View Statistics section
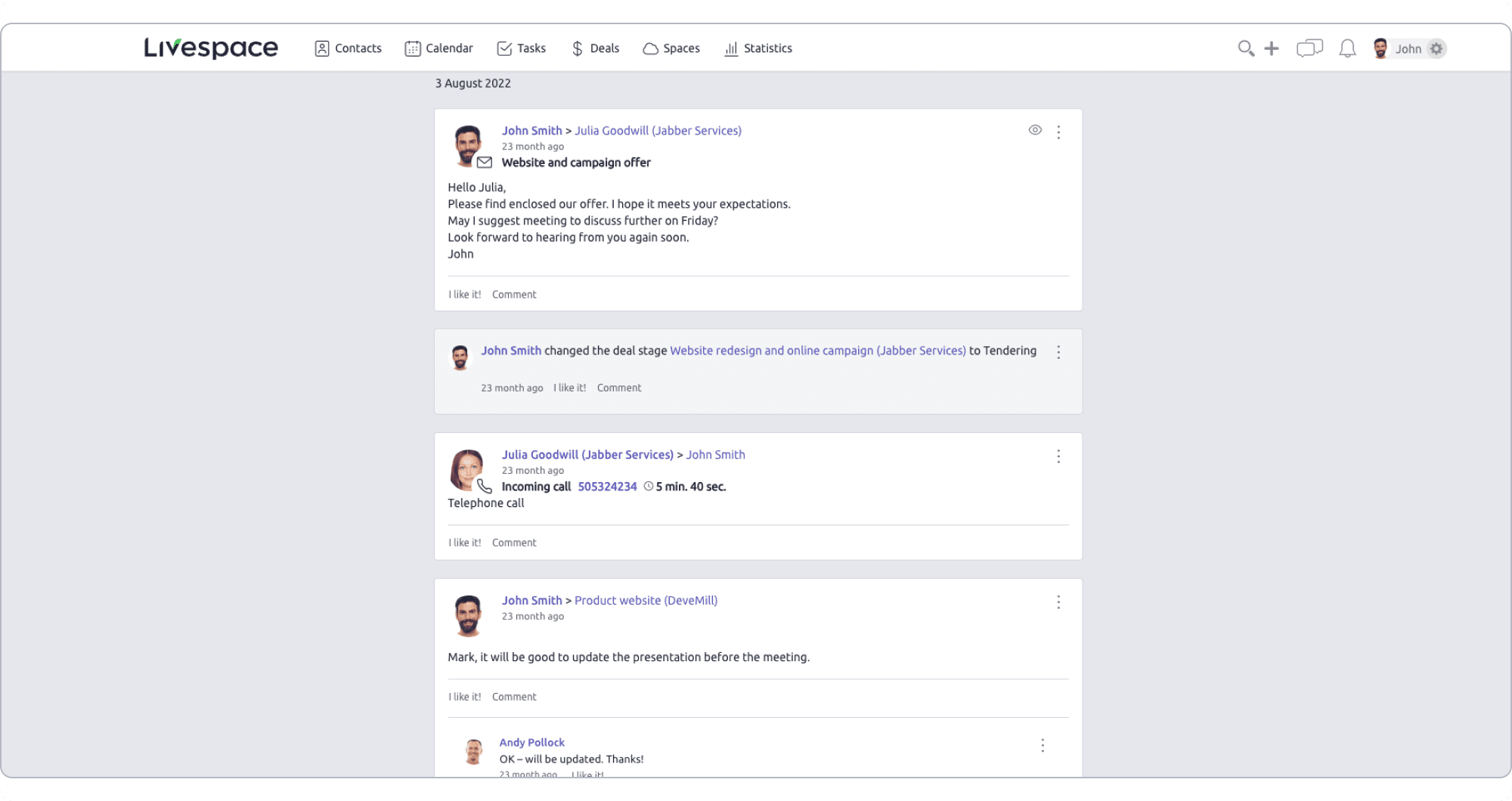 click(758, 48)
